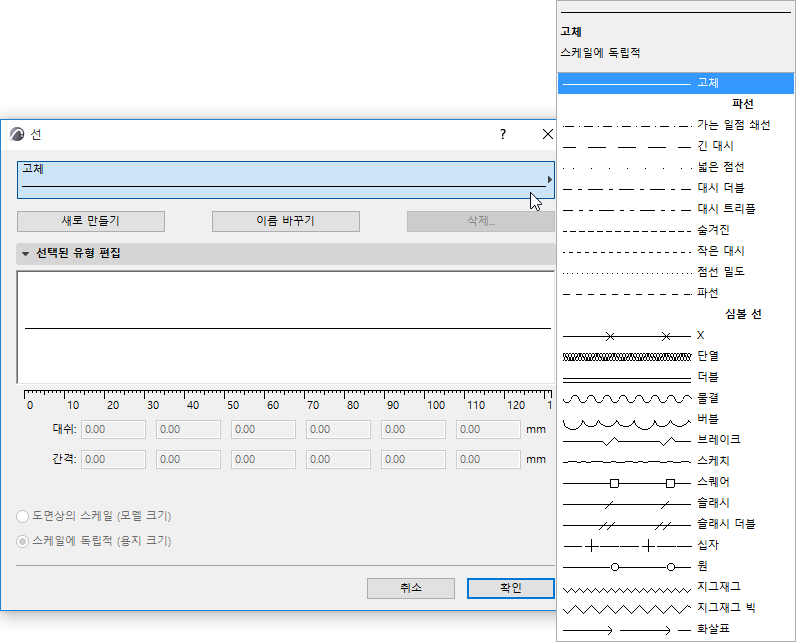The height and width of the screenshot is (642, 796).
Task: Select the 긴 대시 line type
Action: (675, 146)
